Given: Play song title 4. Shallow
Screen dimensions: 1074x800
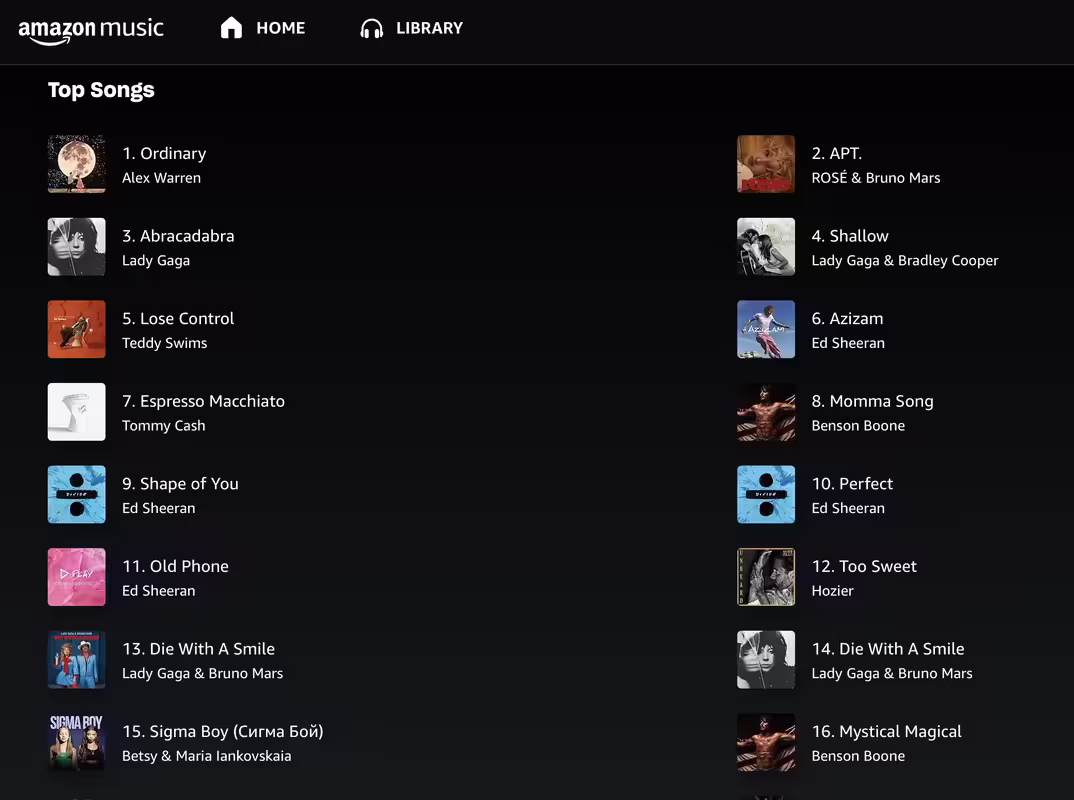Looking at the screenshot, I should [850, 236].
